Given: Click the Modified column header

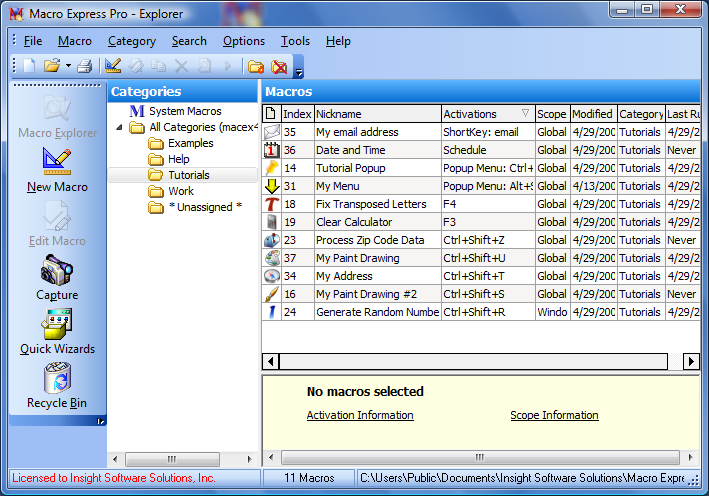Looking at the screenshot, I should click(593, 114).
